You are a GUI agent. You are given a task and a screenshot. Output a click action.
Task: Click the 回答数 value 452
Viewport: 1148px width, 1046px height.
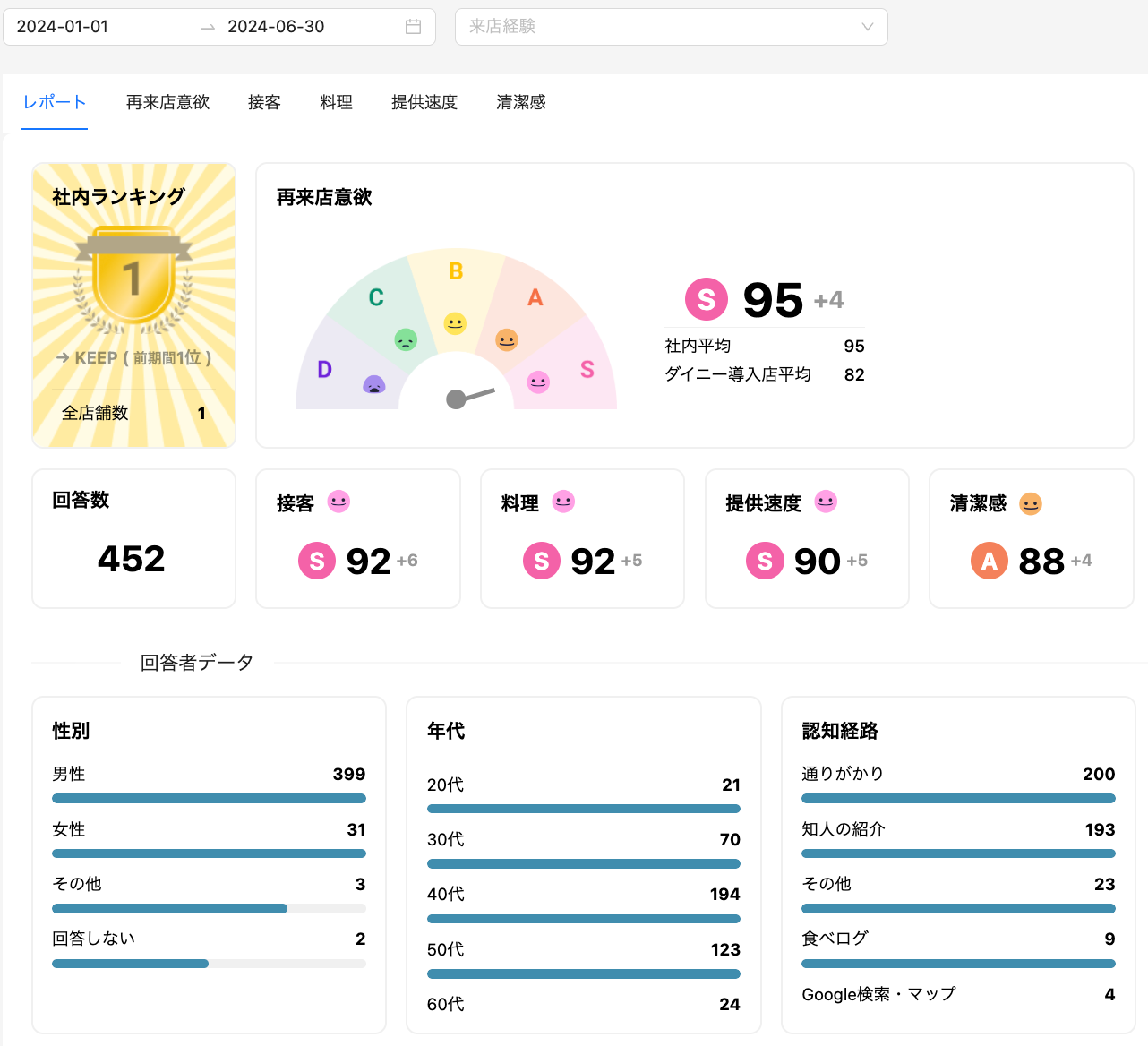tap(132, 559)
